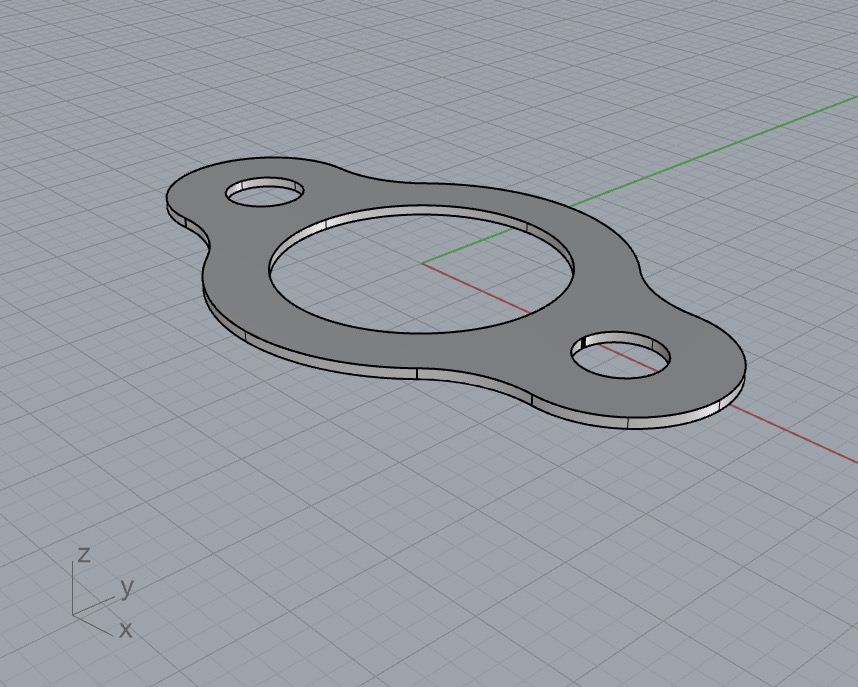This screenshot has height=687, width=858.
Task: Select the gasket's large center hole
Action: pyautogui.click(x=421, y=269)
